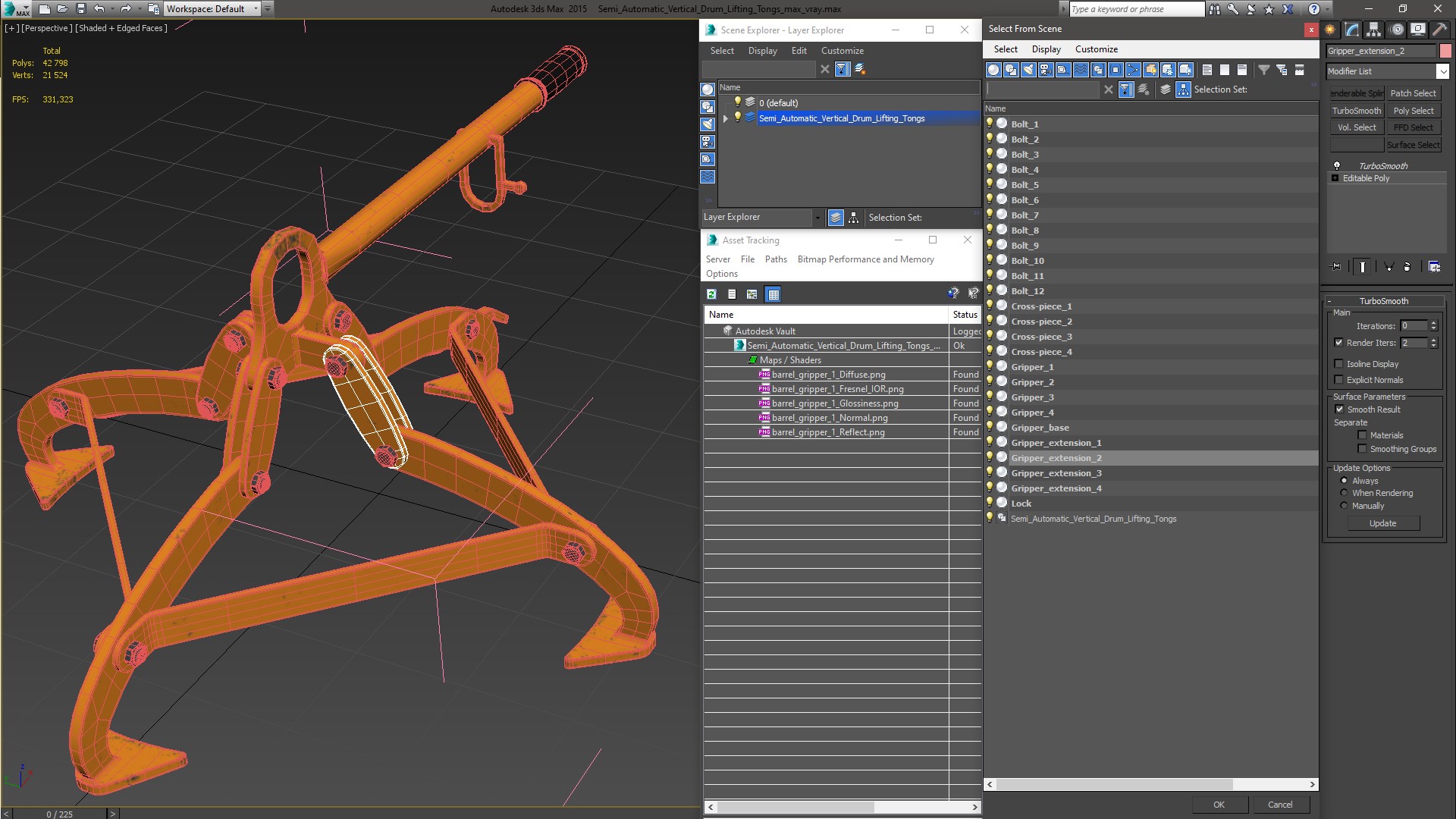The height and width of the screenshot is (819, 1456).
Task: Expand the Semi_Automatic_Vertical_Drum_Lifting_Tongs layer
Action: tap(726, 118)
